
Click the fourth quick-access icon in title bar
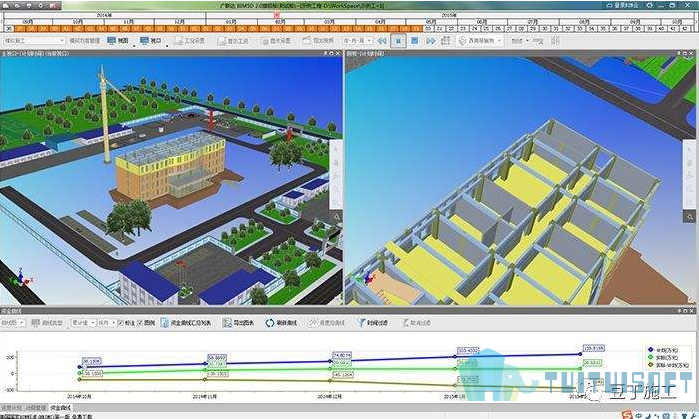(41, 5)
